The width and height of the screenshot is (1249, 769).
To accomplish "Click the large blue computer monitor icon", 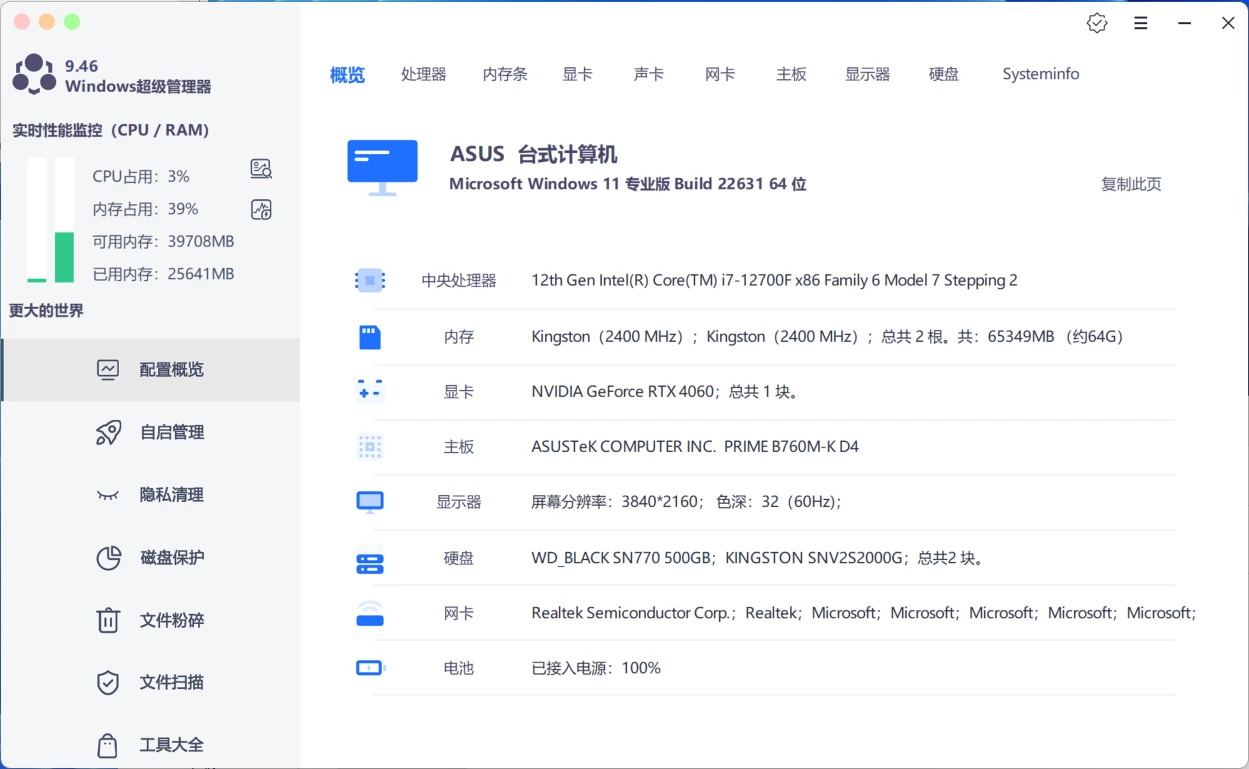I will [382, 167].
